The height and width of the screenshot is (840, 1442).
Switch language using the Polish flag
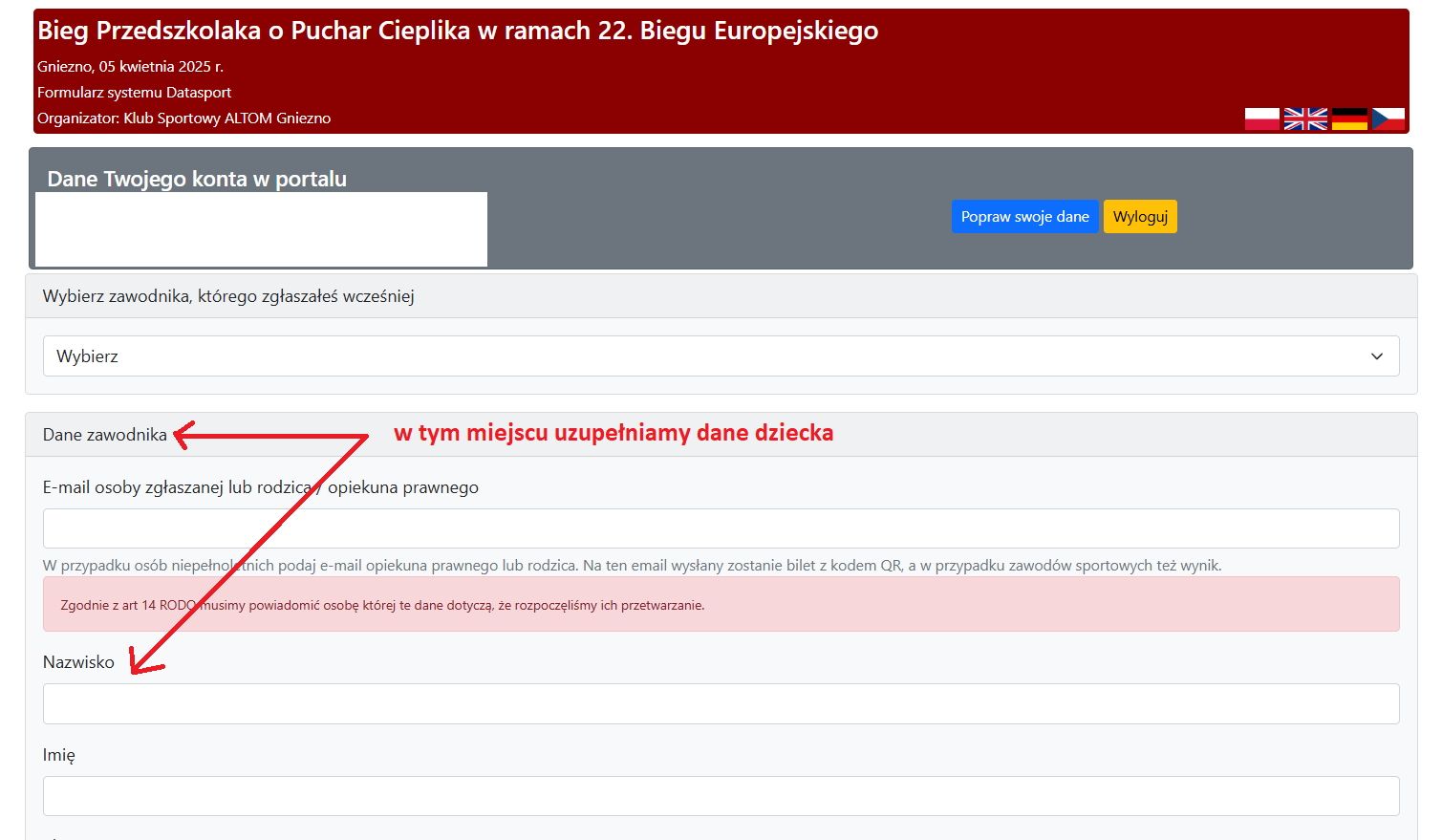click(1261, 119)
